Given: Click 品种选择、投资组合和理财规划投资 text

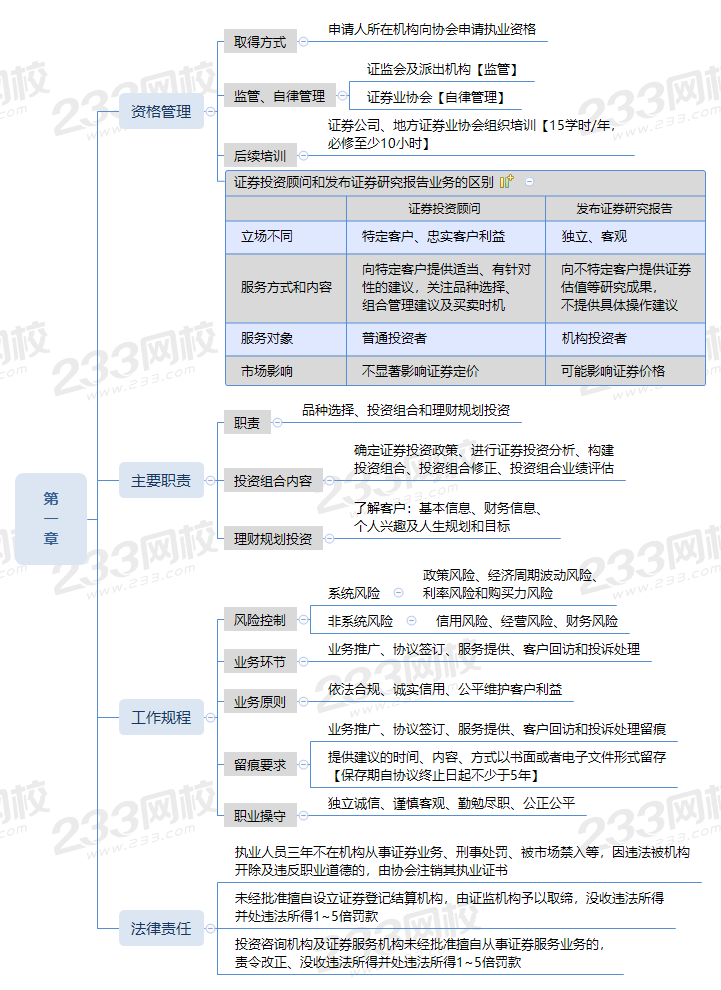Looking at the screenshot, I should 406,410.
